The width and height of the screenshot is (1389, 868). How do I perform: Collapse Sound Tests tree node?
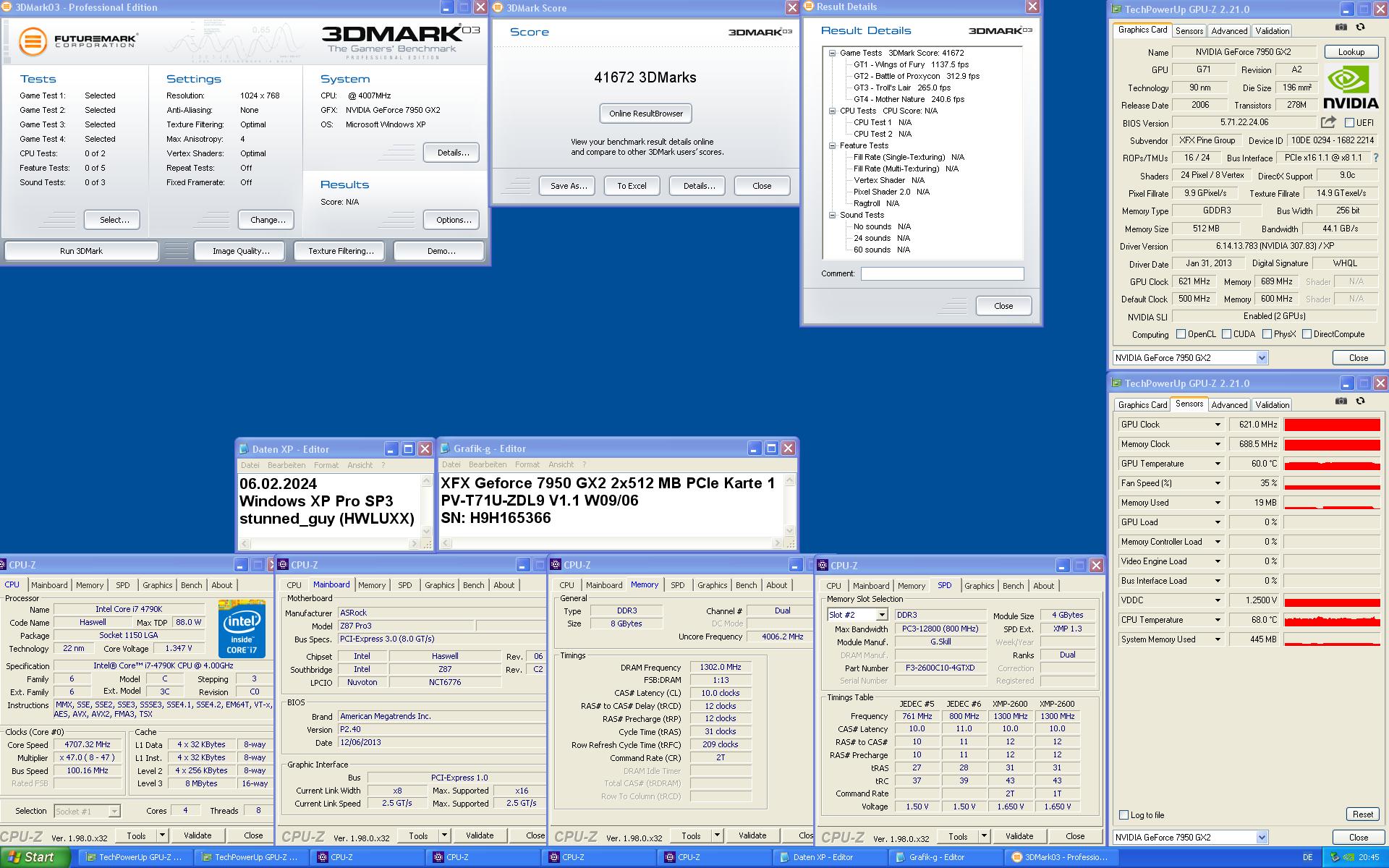click(833, 215)
